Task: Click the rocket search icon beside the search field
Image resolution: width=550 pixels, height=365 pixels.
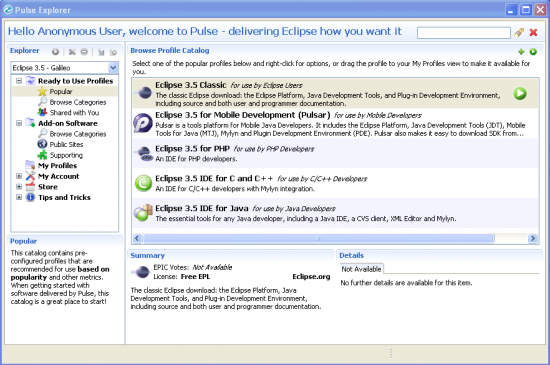Action: tap(519, 32)
